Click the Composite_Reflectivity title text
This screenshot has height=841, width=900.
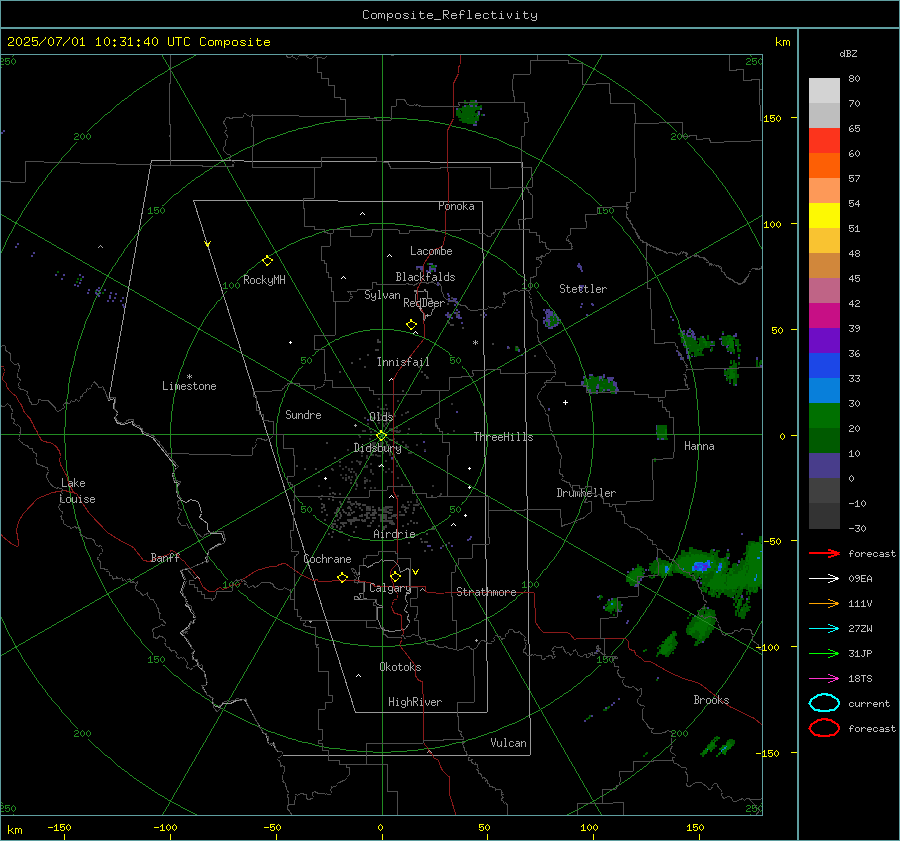point(449,15)
